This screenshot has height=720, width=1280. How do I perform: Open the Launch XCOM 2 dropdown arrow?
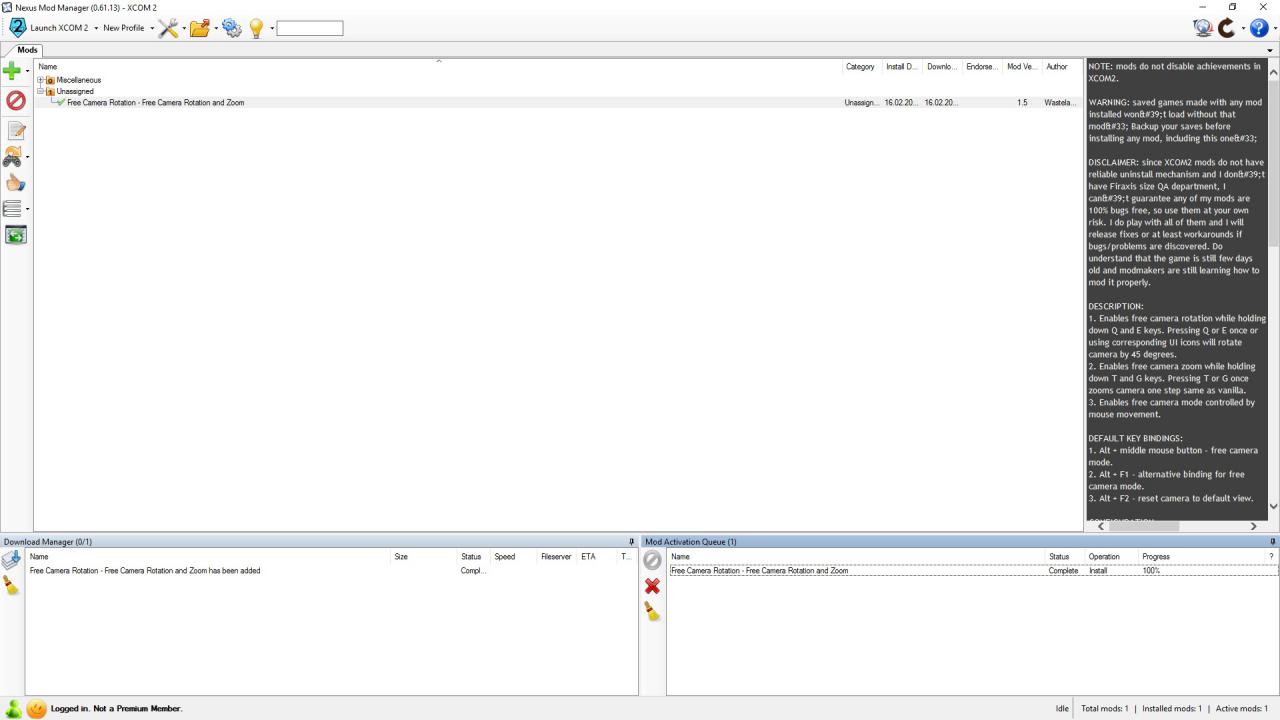96,28
